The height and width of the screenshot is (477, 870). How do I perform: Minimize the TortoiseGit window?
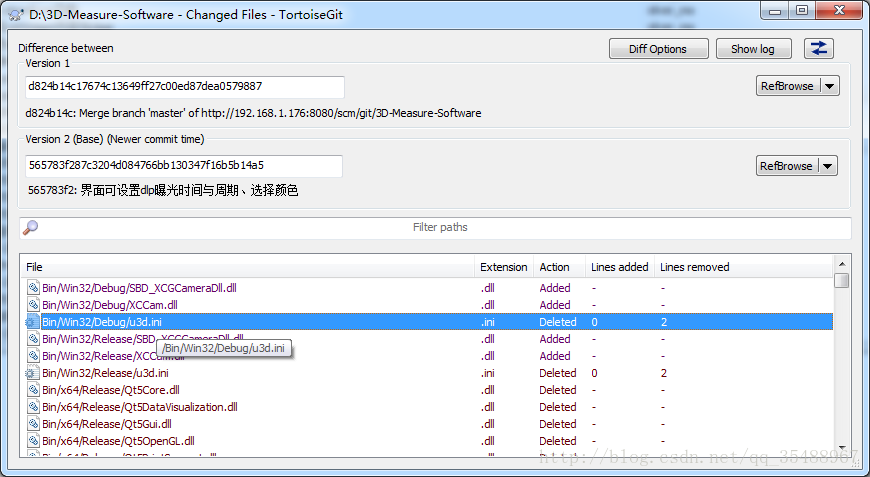click(775, 11)
